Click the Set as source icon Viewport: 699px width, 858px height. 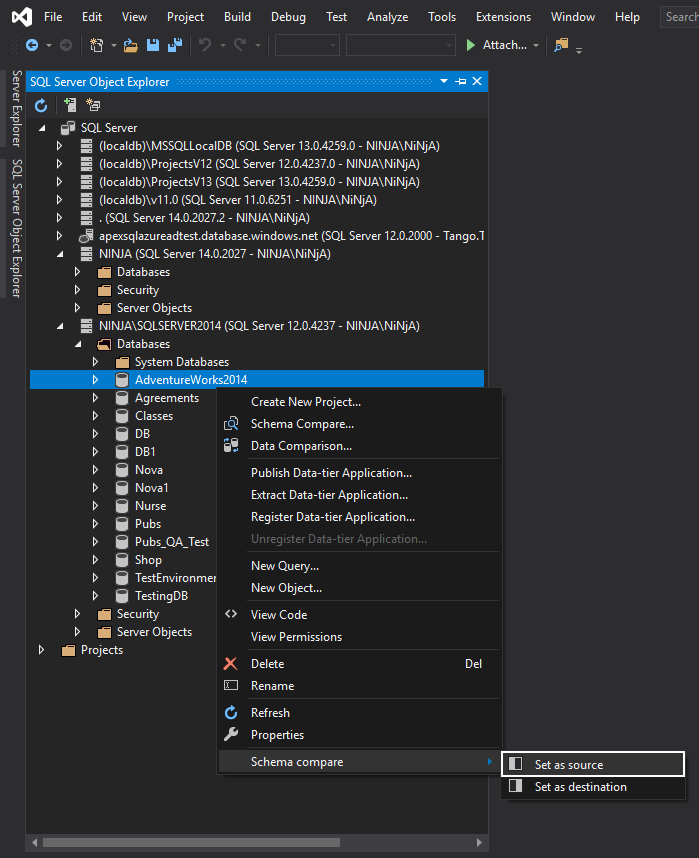coord(516,764)
